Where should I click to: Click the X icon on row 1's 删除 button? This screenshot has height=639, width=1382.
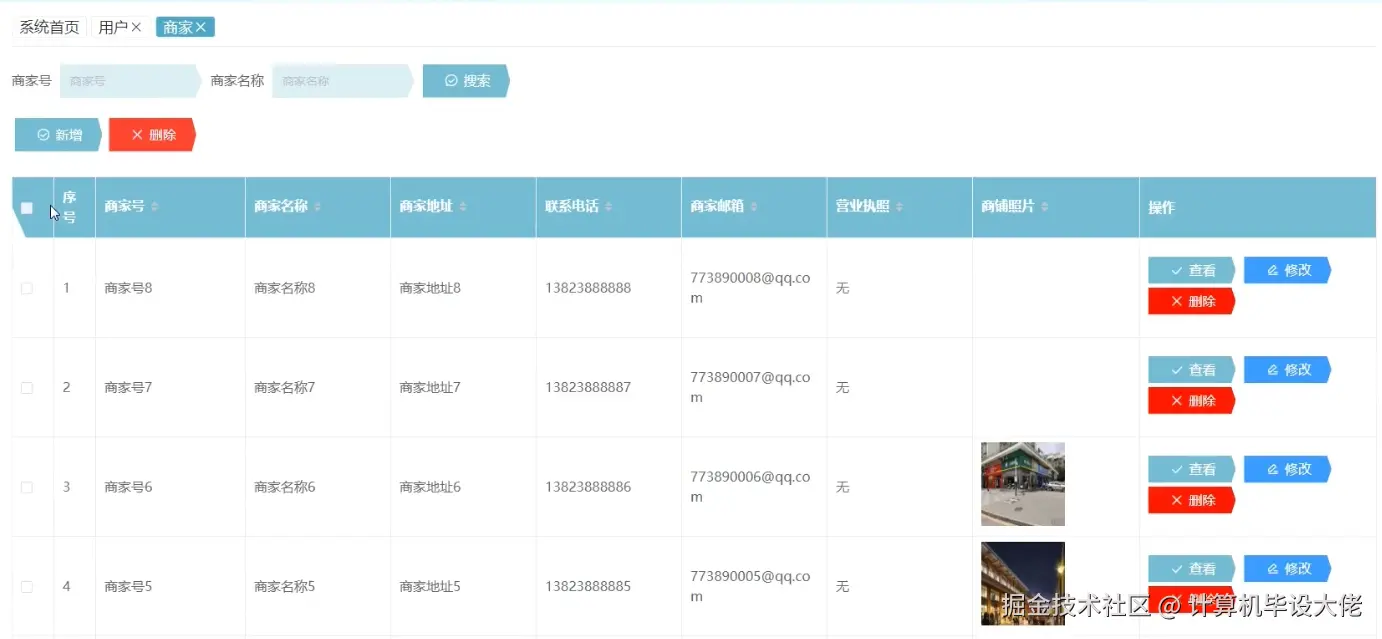click(1177, 301)
